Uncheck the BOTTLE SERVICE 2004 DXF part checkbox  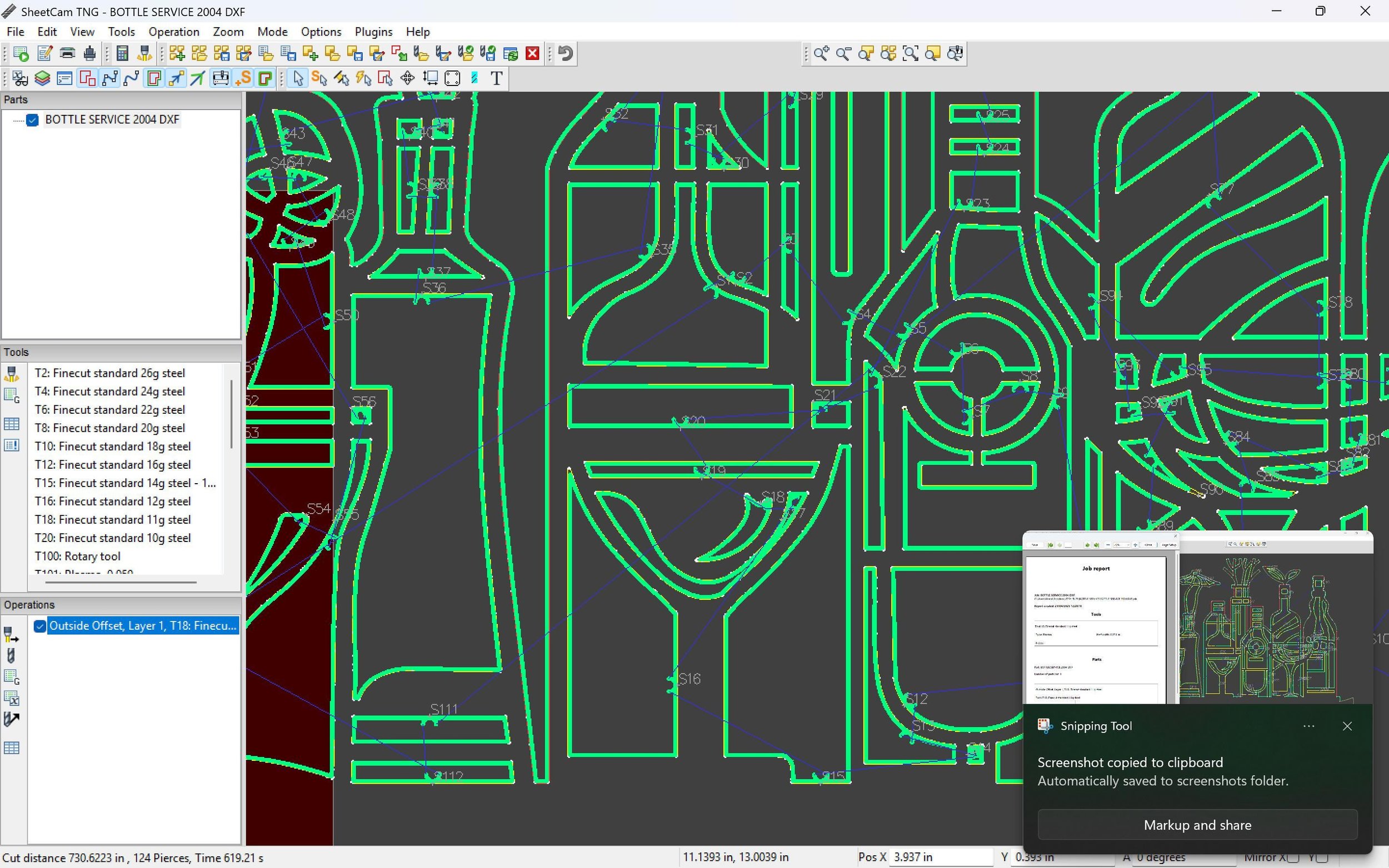pyautogui.click(x=33, y=119)
